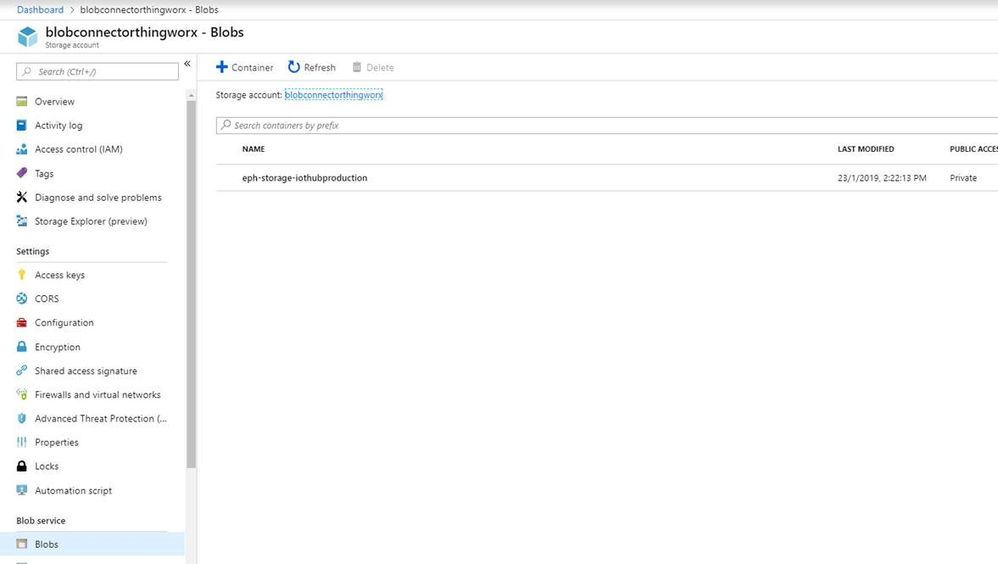Click the blue plus icon to add Container
This screenshot has width=998, height=564.
[x=221, y=67]
